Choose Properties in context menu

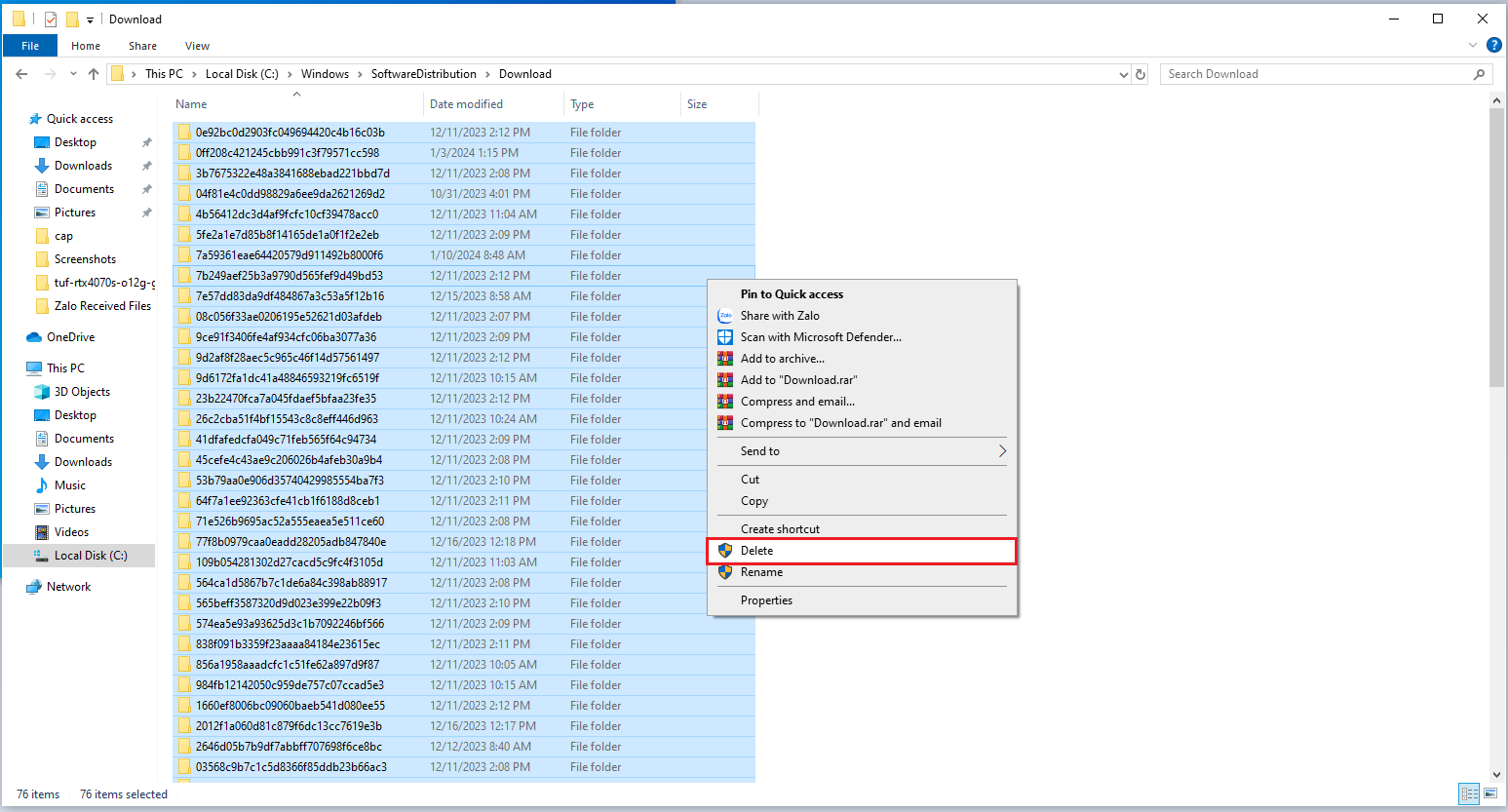(x=862, y=600)
